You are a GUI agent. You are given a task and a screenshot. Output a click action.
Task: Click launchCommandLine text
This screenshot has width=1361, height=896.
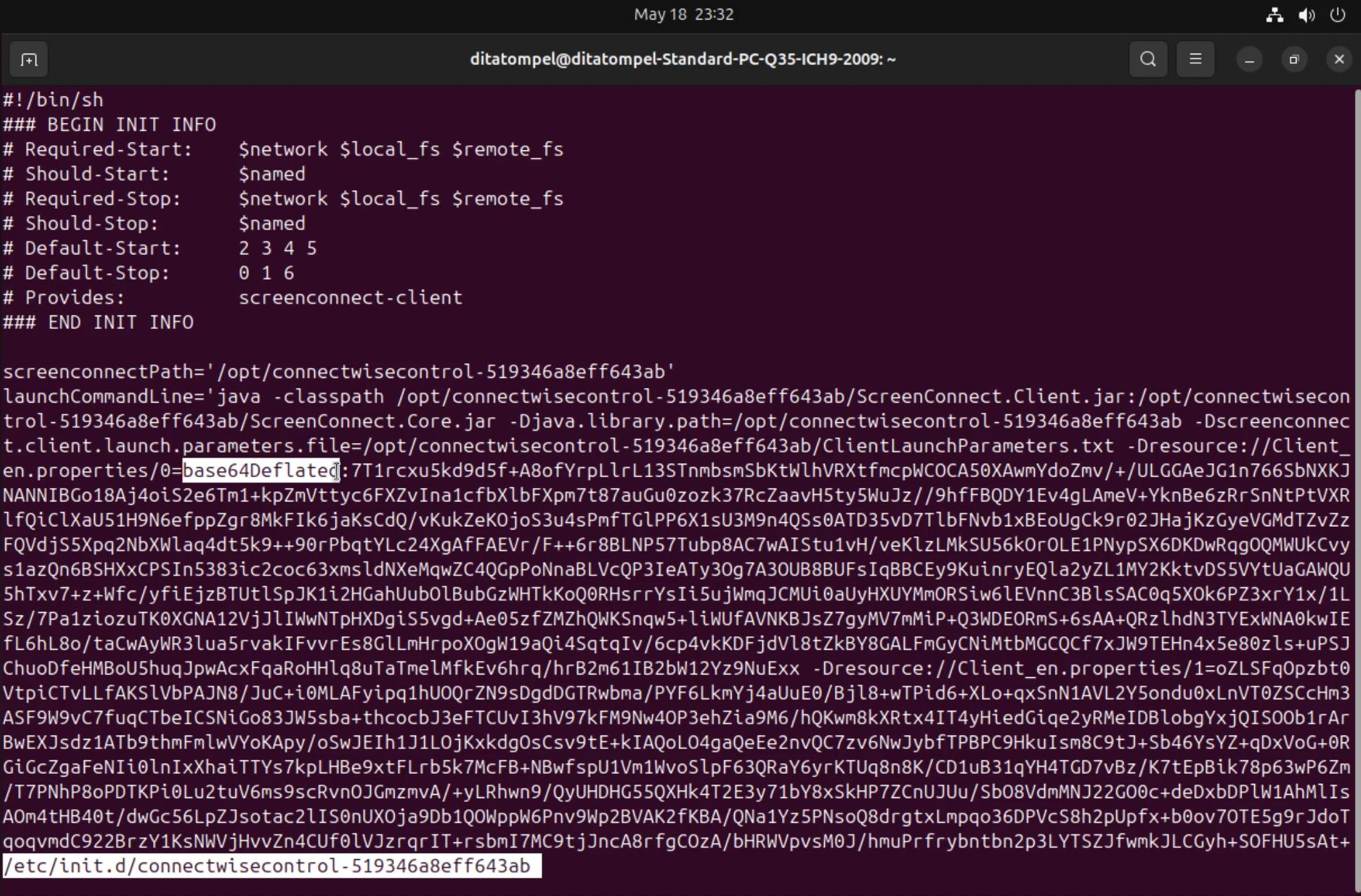tap(98, 397)
